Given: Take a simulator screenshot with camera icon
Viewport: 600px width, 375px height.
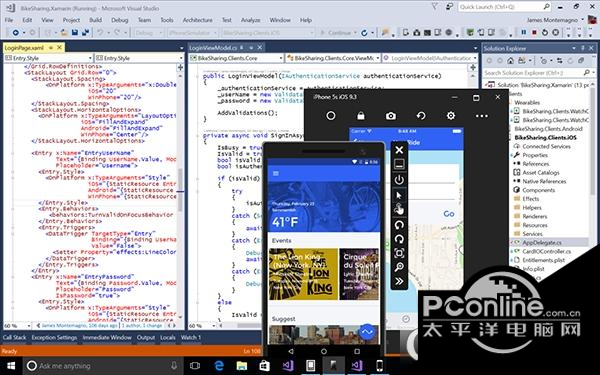Looking at the screenshot, I should pos(391,116).
